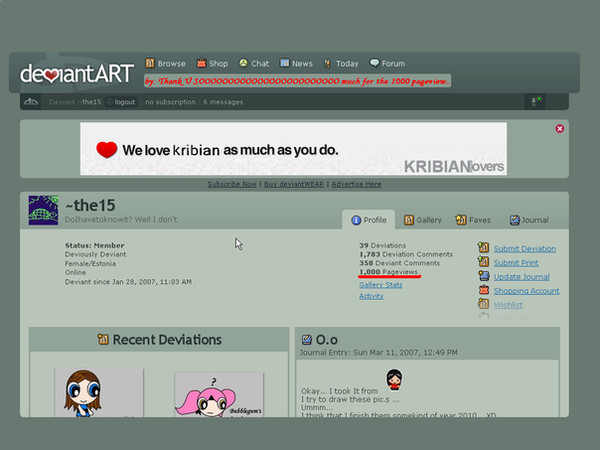Click the journal avatar of black-haired girl
The width and height of the screenshot is (600, 450).
pyautogui.click(x=394, y=379)
